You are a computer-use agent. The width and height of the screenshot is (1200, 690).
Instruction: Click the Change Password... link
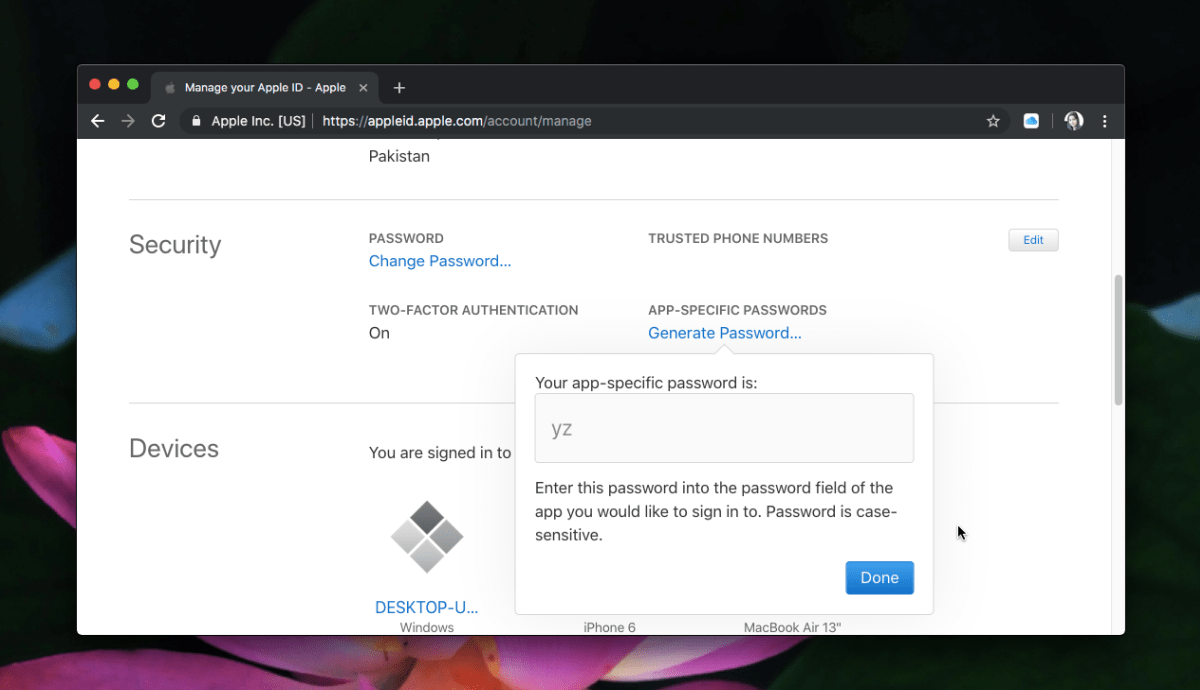440,261
